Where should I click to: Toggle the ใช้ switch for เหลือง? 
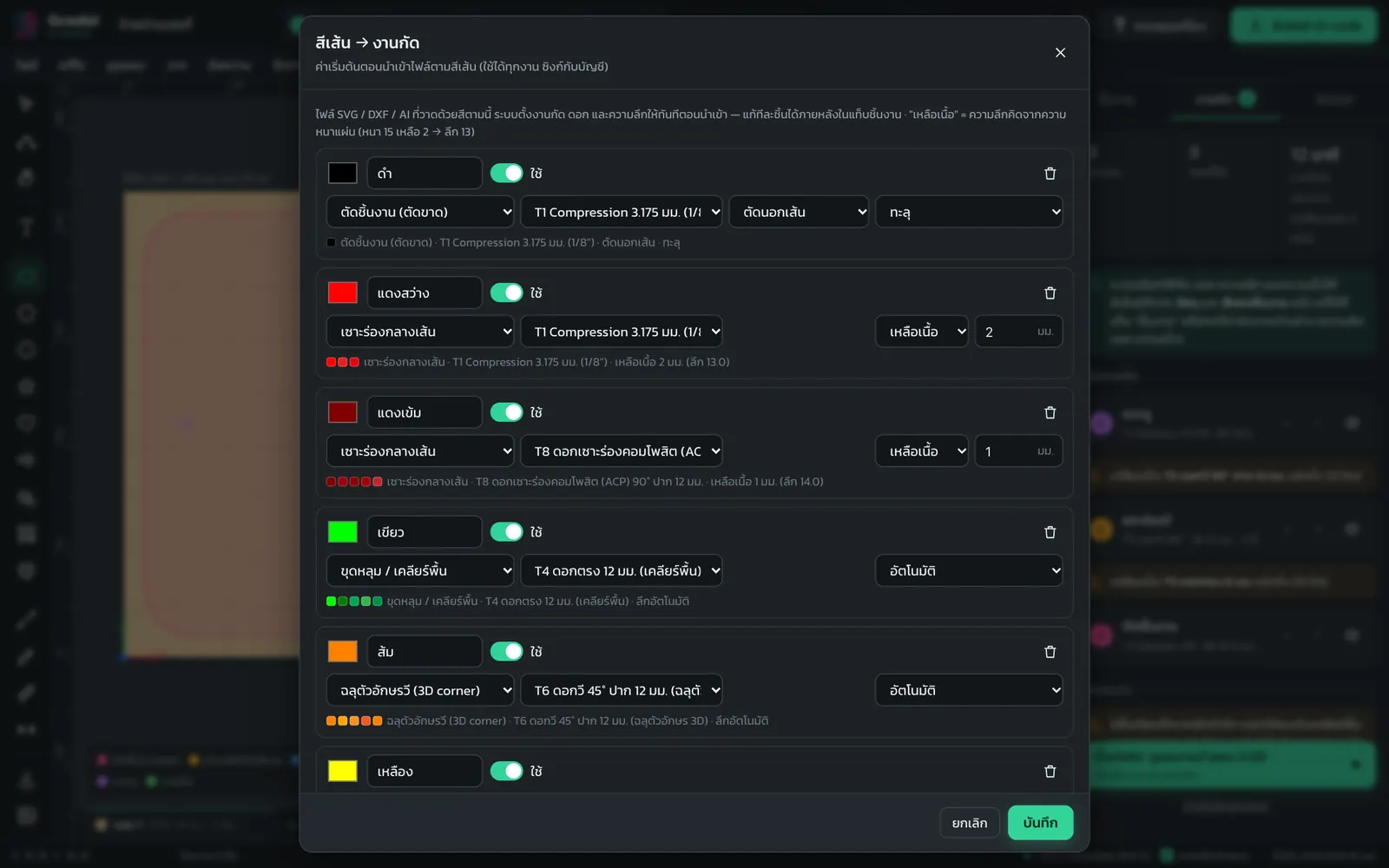click(x=506, y=771)
